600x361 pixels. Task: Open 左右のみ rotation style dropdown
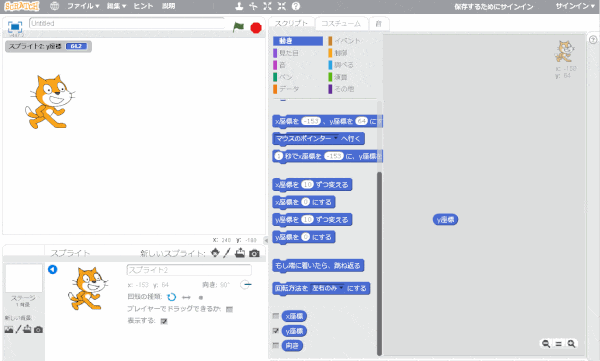(341, 288)
